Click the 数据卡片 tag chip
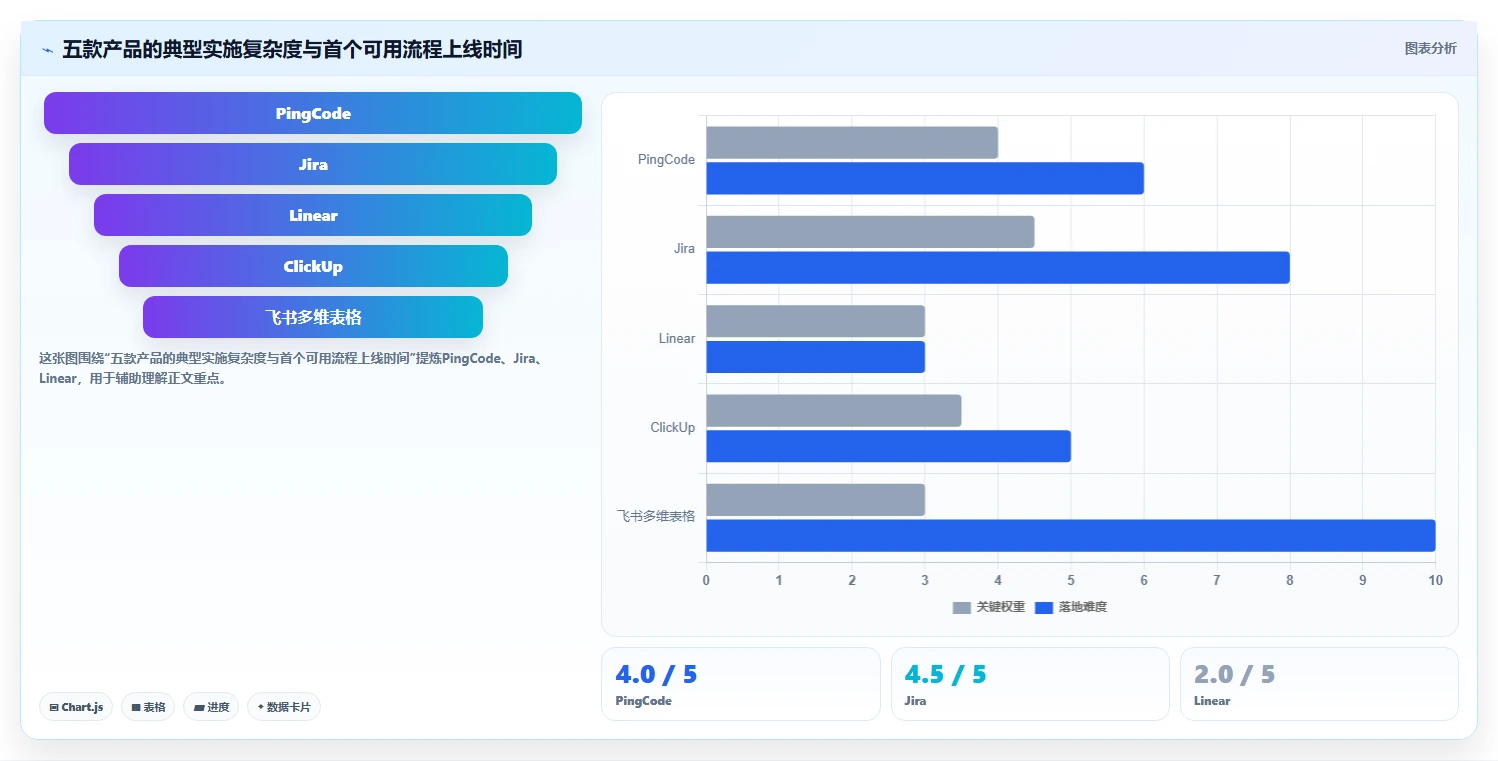The image size is (1498, 761). [284, 707]
